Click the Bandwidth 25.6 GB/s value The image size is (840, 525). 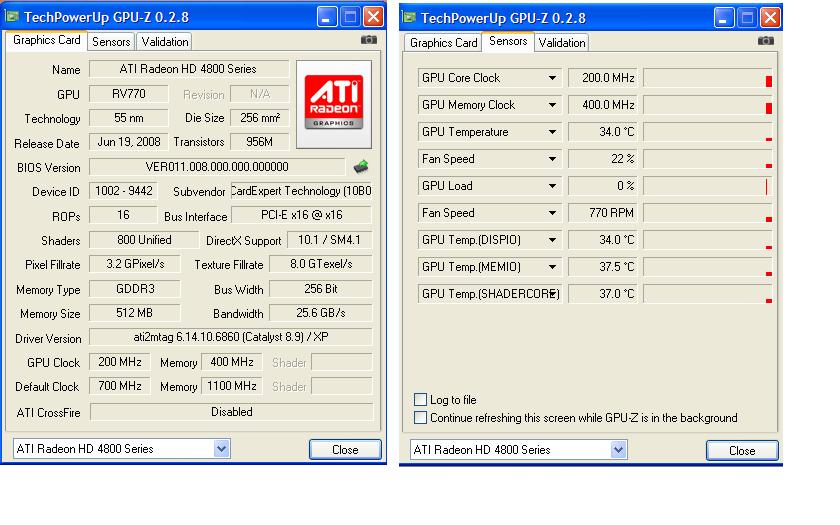[x=320, y=313]
